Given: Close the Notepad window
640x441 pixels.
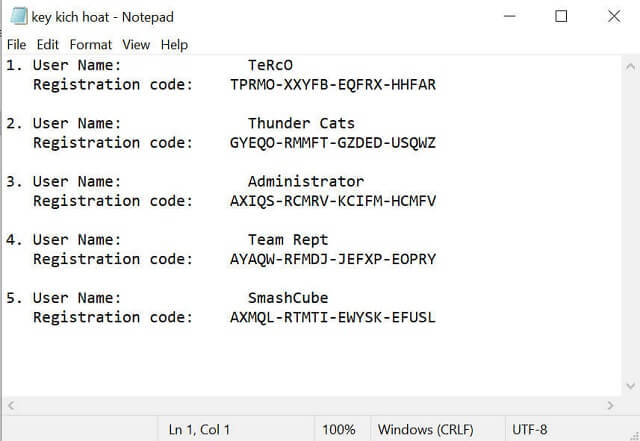Looking at the screenshot, I should [x=613, y=16].
